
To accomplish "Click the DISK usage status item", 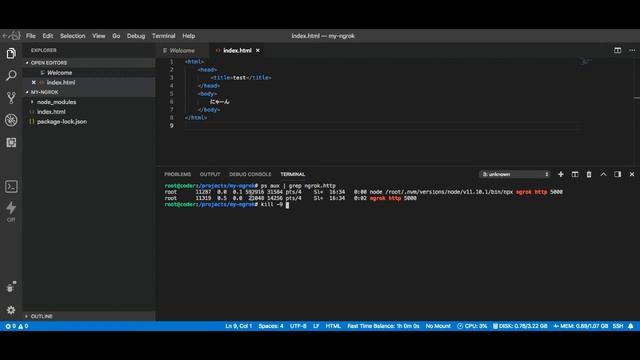I will coord(520,326).
